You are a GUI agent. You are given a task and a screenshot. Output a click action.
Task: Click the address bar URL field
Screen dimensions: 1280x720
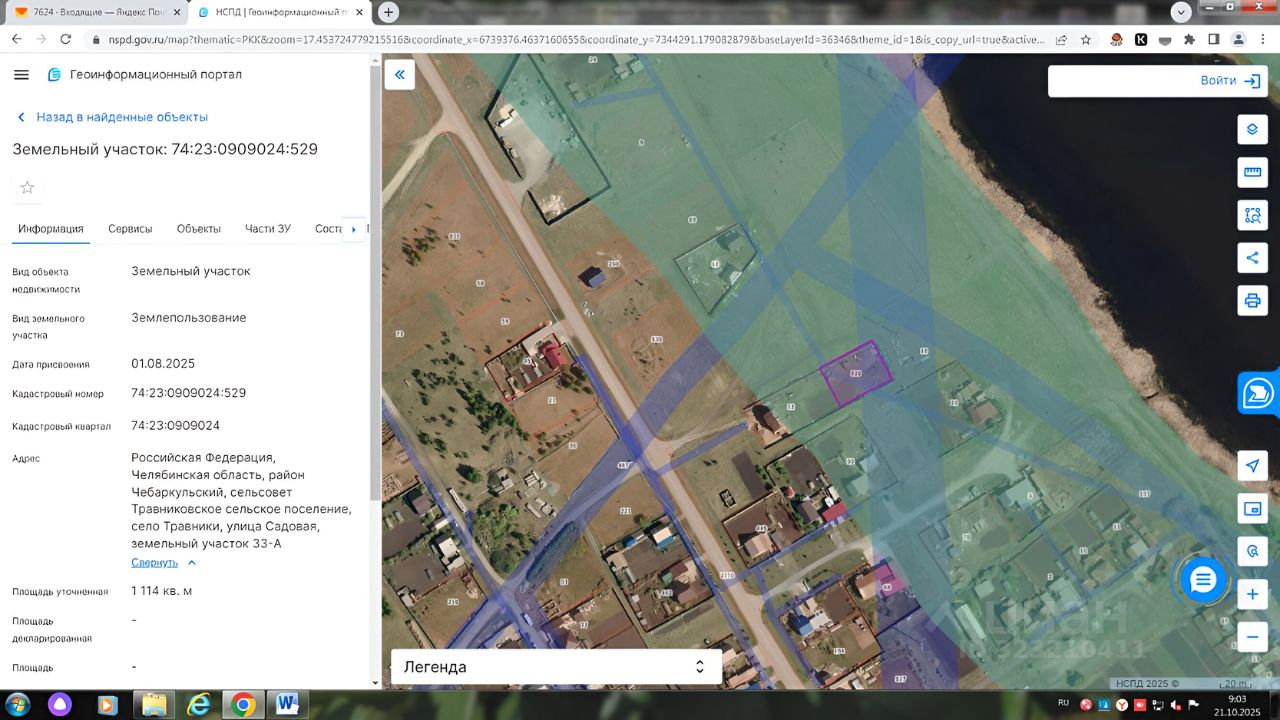[575, 40]
